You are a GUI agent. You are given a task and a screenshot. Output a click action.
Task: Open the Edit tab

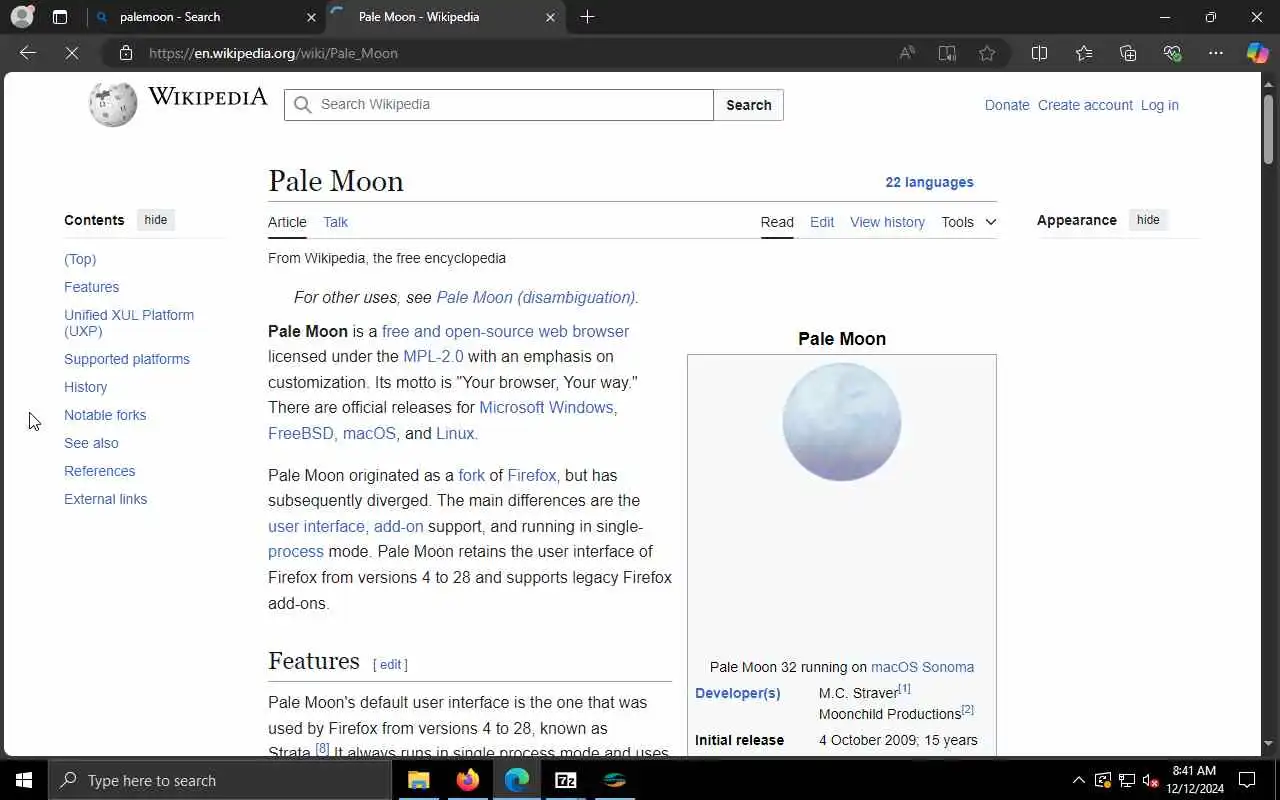tap(822, 222)
